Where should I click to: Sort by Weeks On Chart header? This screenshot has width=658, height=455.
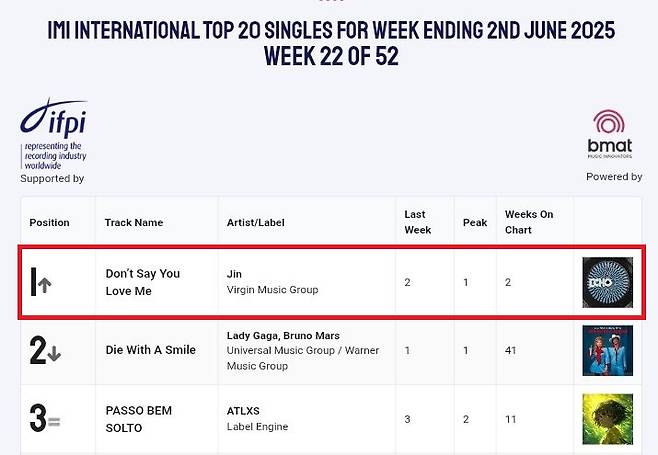click(x=529, y=222)
